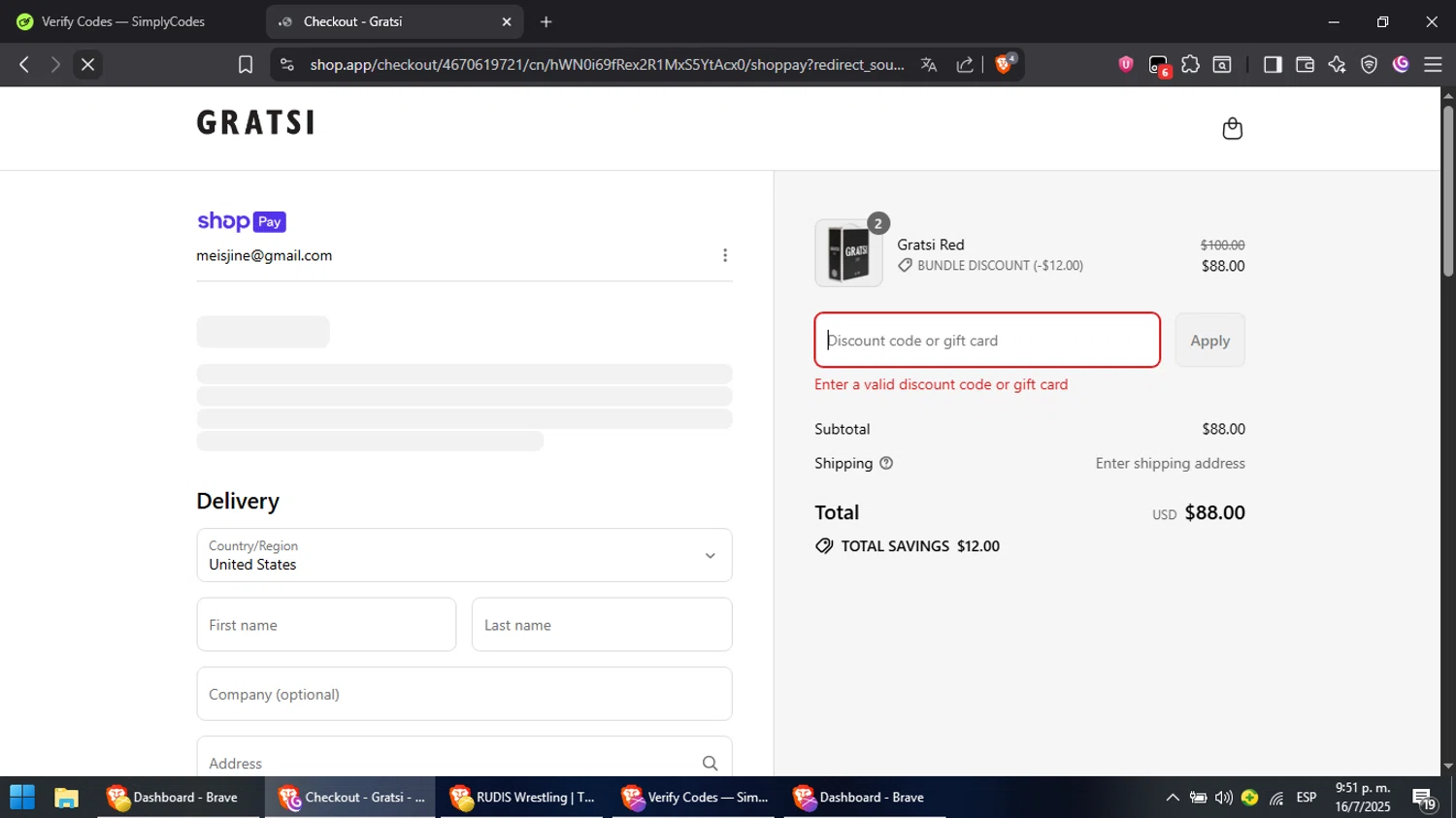Click the purple shield extension icon
Image resolution: width=1456 pixels, height=818 pixels.
[1126, 64]
